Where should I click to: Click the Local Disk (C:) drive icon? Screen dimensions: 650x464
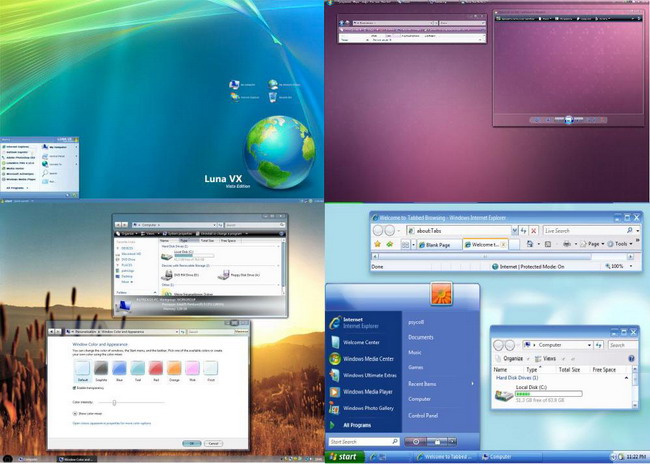(504, 397)
